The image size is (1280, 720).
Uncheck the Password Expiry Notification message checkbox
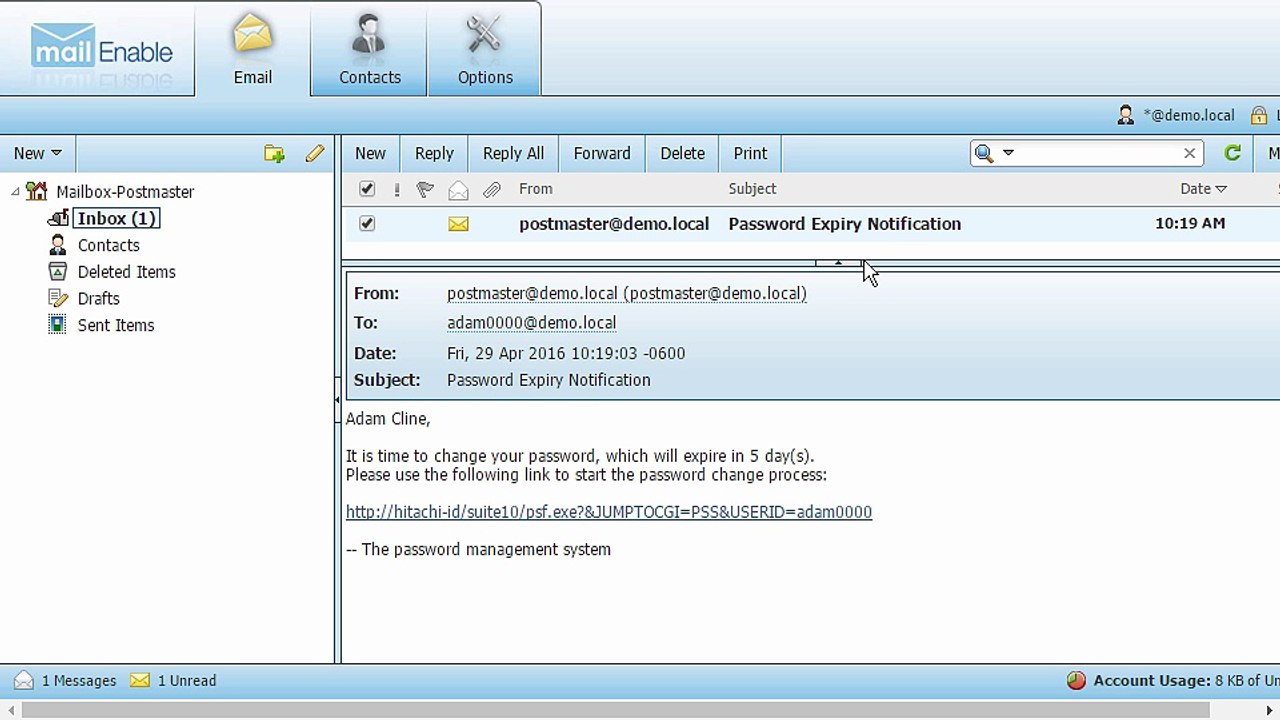[367, 224]
